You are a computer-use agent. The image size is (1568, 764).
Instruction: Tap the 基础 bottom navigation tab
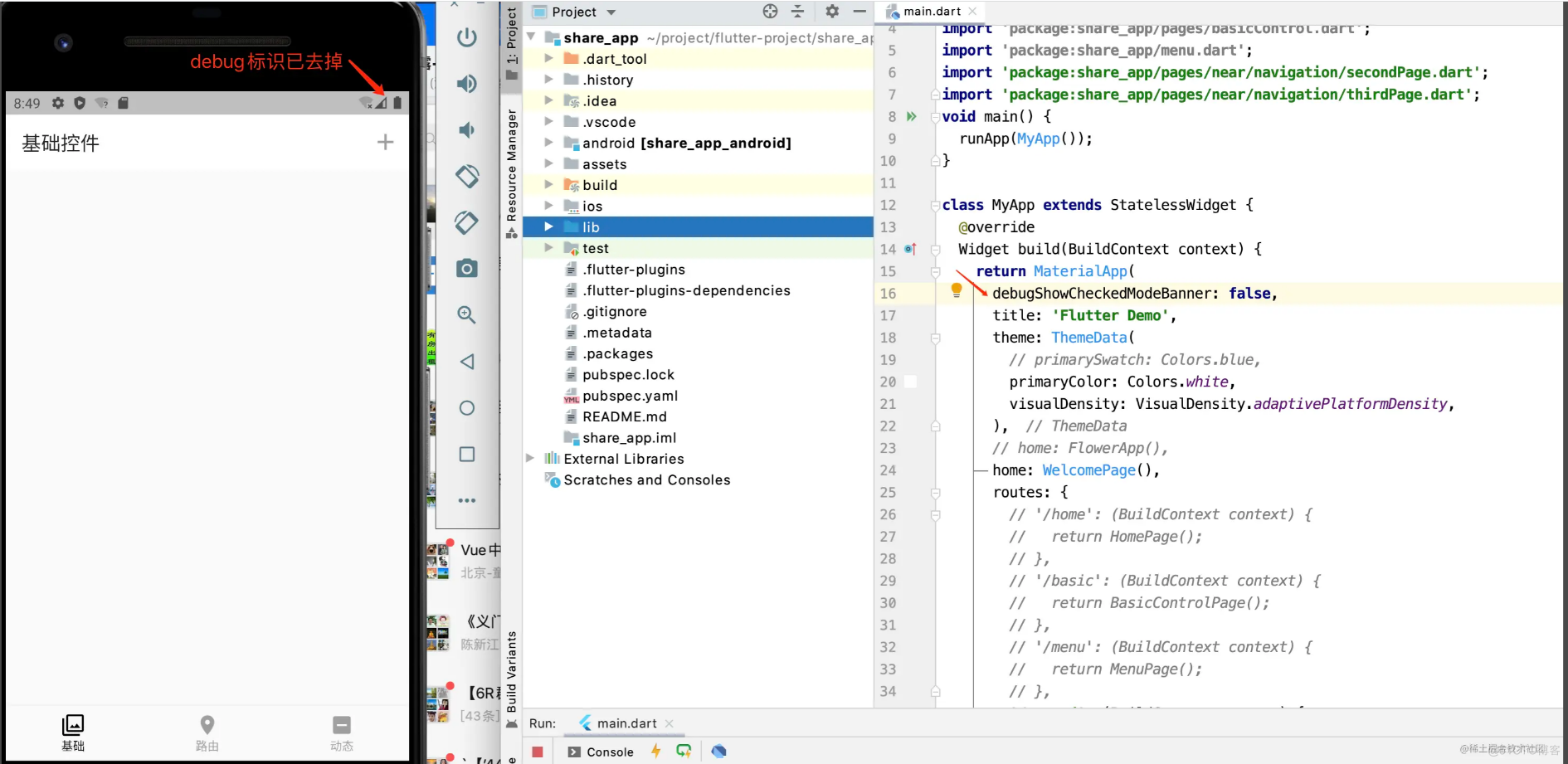73,733
